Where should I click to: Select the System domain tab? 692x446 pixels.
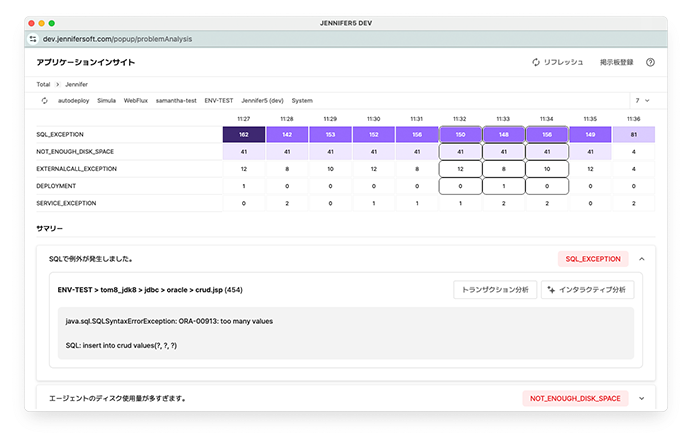pos(302,100)
